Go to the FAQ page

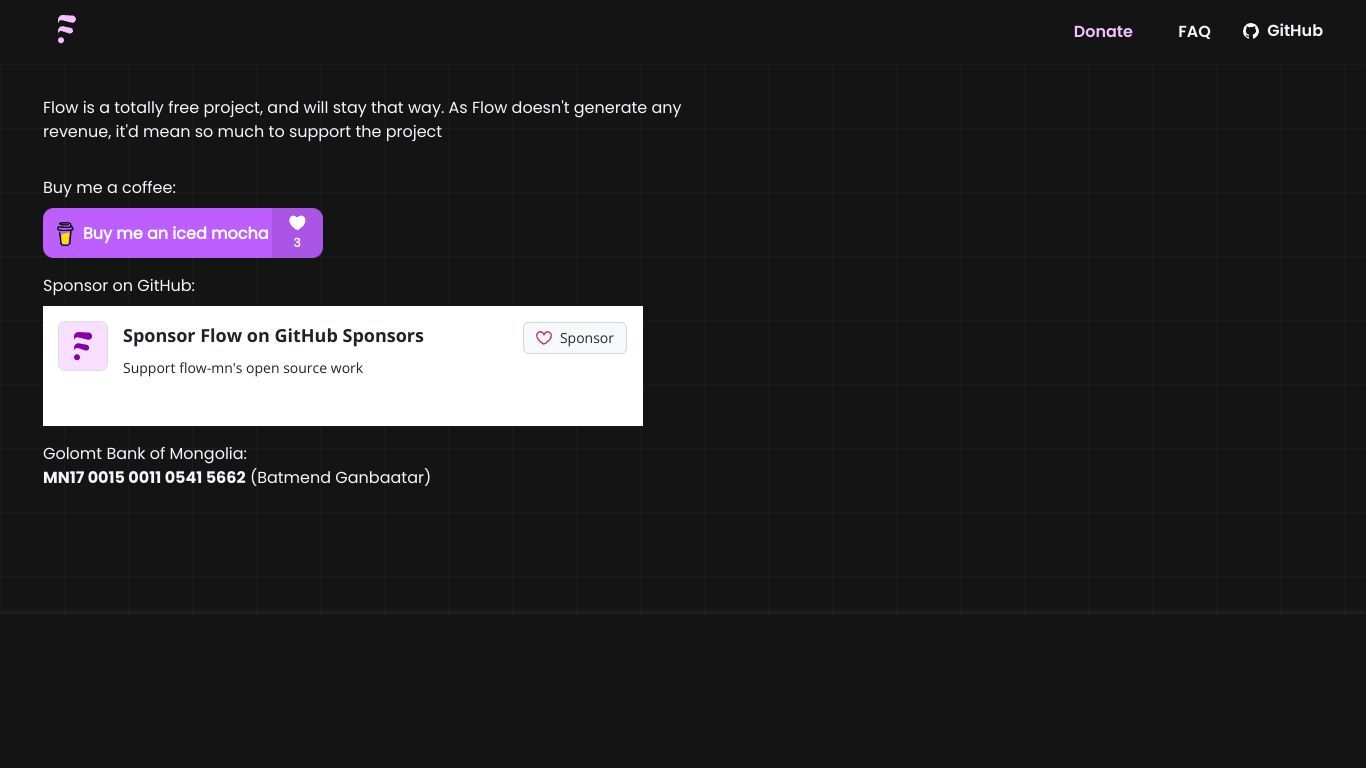tap(1194, 31)
